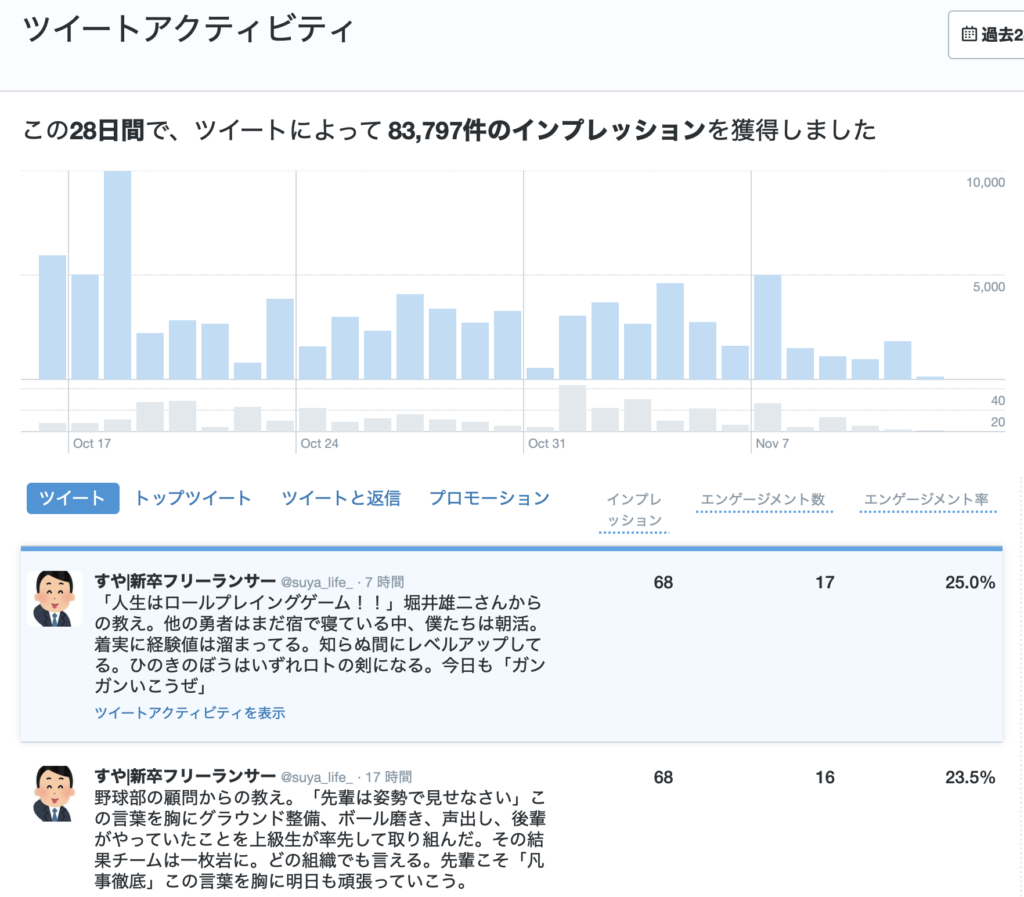Image resolution: width=1024 pixels, height=897 pixels.
Task: Click the engagement count 16
Action: pyautogui.click(x=825, y=778)
